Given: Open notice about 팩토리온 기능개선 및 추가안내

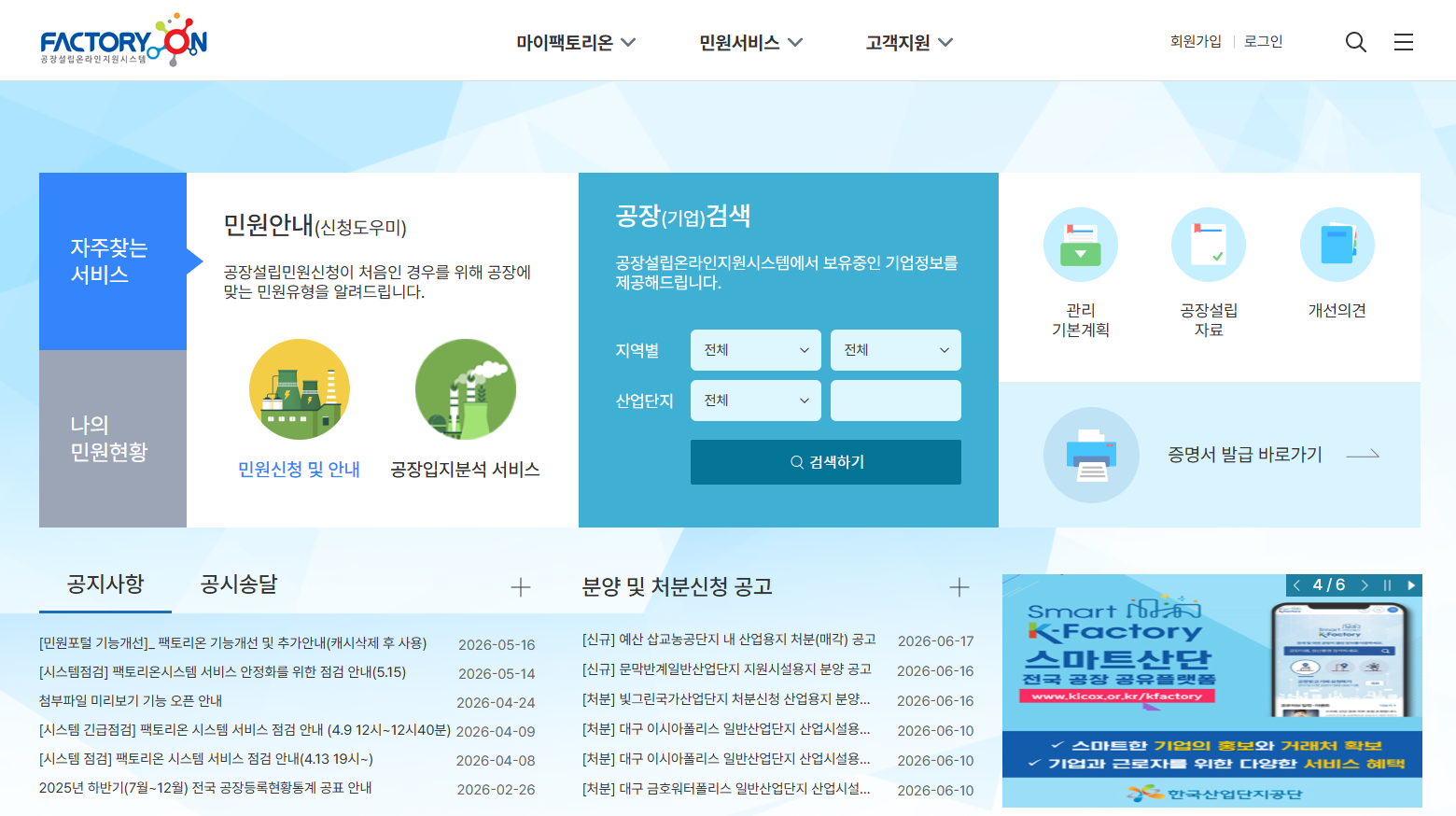Looking at the screenshot, I should click(x=233, y=643).
